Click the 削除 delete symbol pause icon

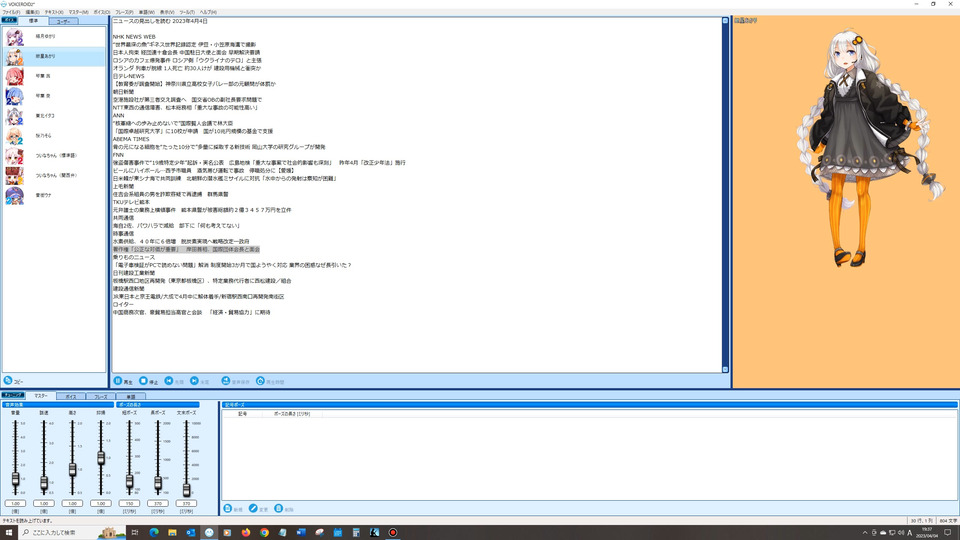coord(279,508)
